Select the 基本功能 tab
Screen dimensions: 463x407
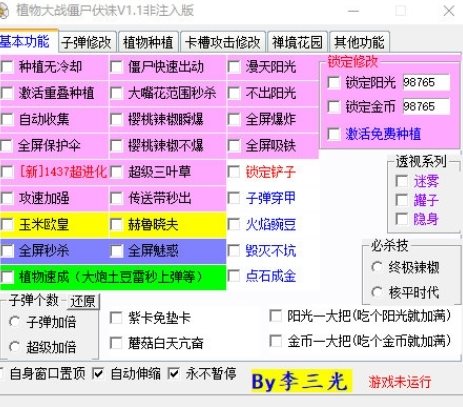[x=28, y=41]
